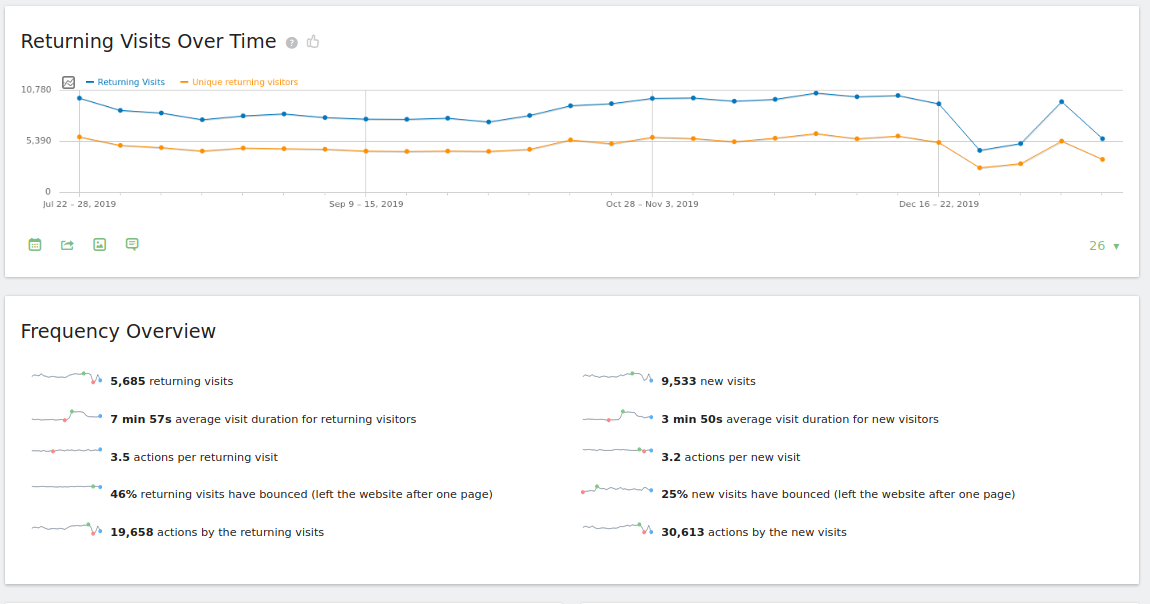Click the help icon beside Returning Visits Over Time
Viewport: 1150px width, 604px height.
pyautogui.click(x=292, y=43)
